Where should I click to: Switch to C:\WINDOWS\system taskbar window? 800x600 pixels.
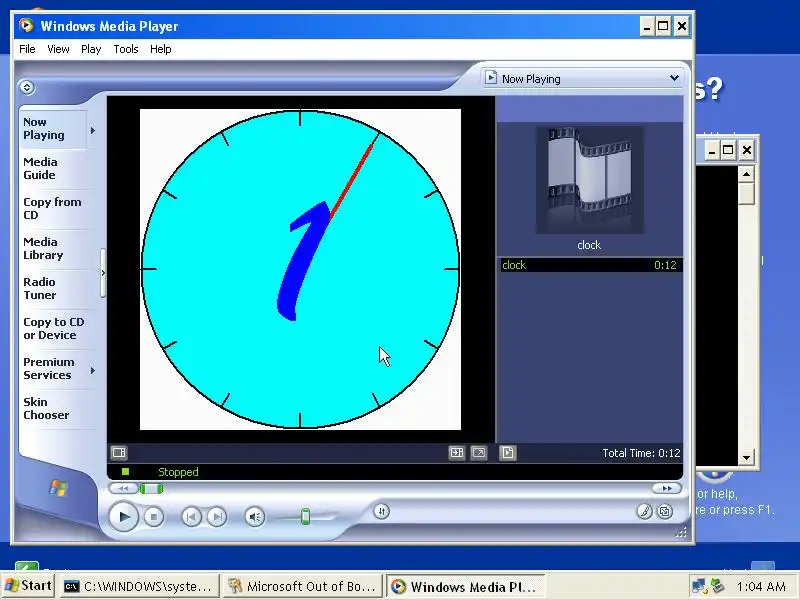click(x=139, y=586)
